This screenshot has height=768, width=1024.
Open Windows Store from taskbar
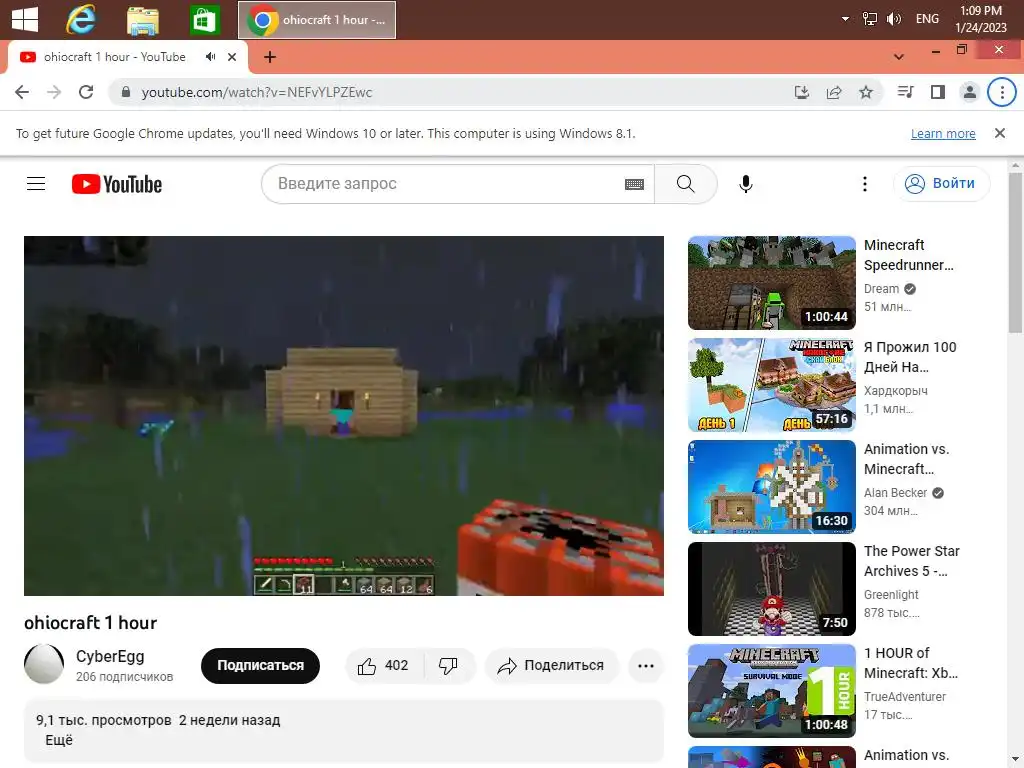(x=204, y=20)
